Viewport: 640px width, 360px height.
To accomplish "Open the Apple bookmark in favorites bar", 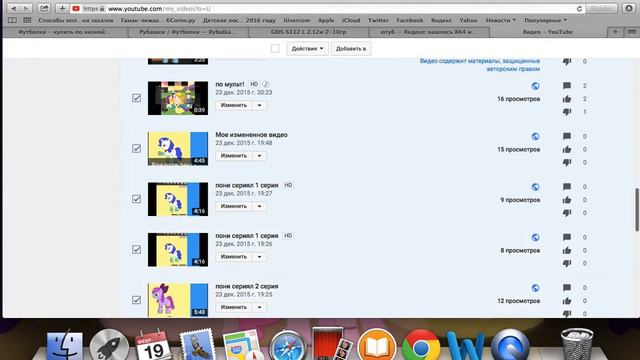I will (326, 20).
